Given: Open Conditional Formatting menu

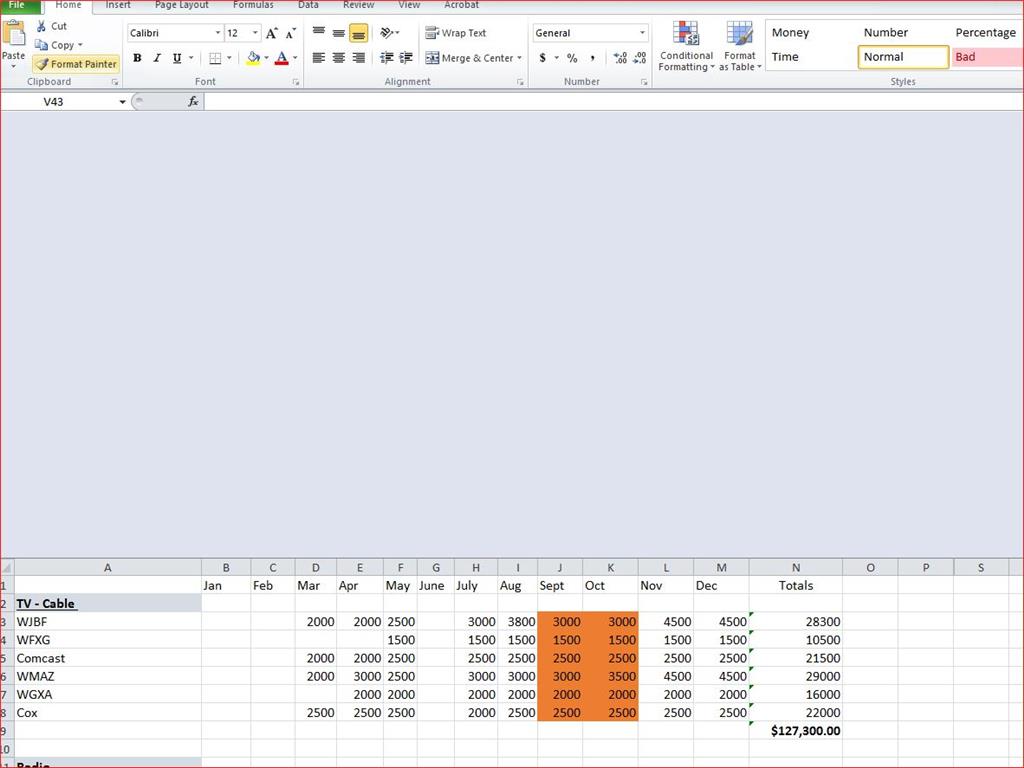Looking at the screenshot, I should [x=686, y=46].
